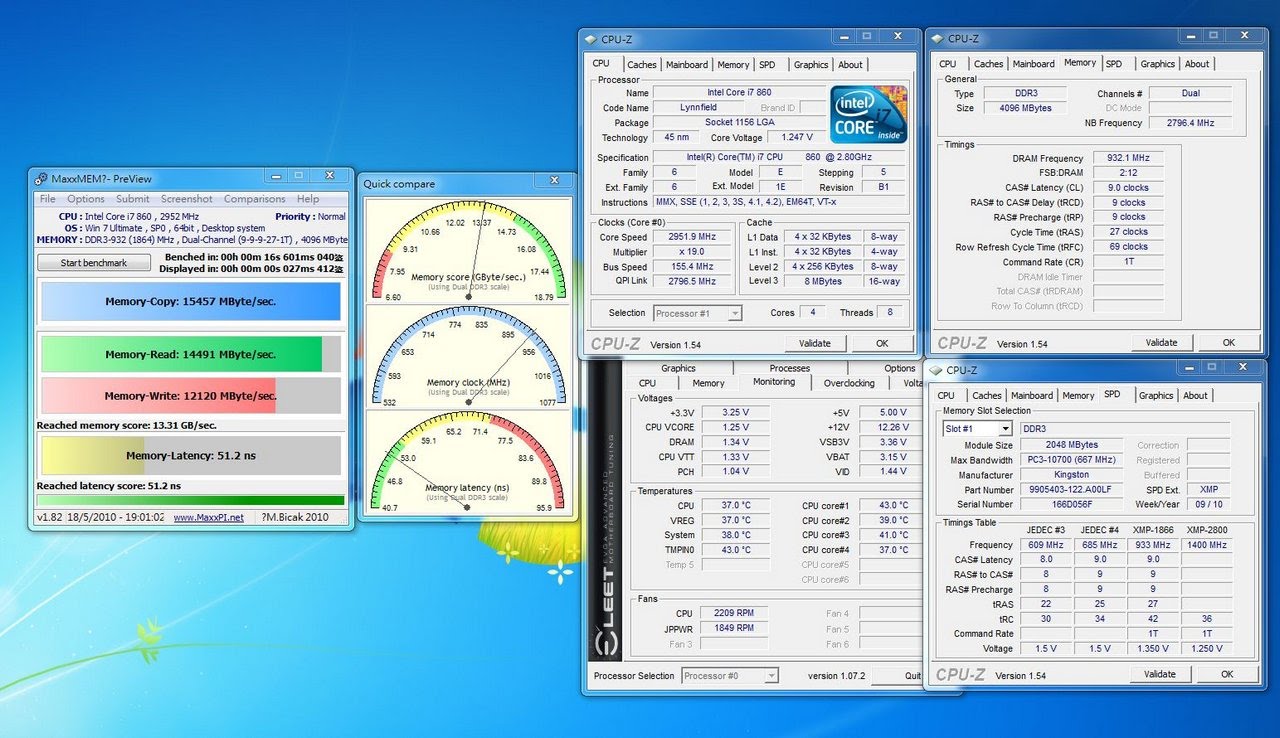
Task: Open About tab in CPU-Z processor window
Action: (850, 65)
